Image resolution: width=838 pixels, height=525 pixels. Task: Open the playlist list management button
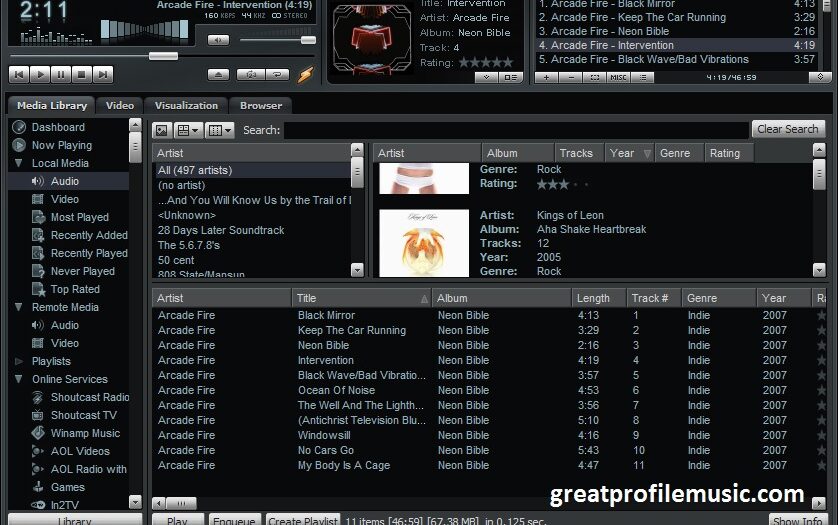643,78
